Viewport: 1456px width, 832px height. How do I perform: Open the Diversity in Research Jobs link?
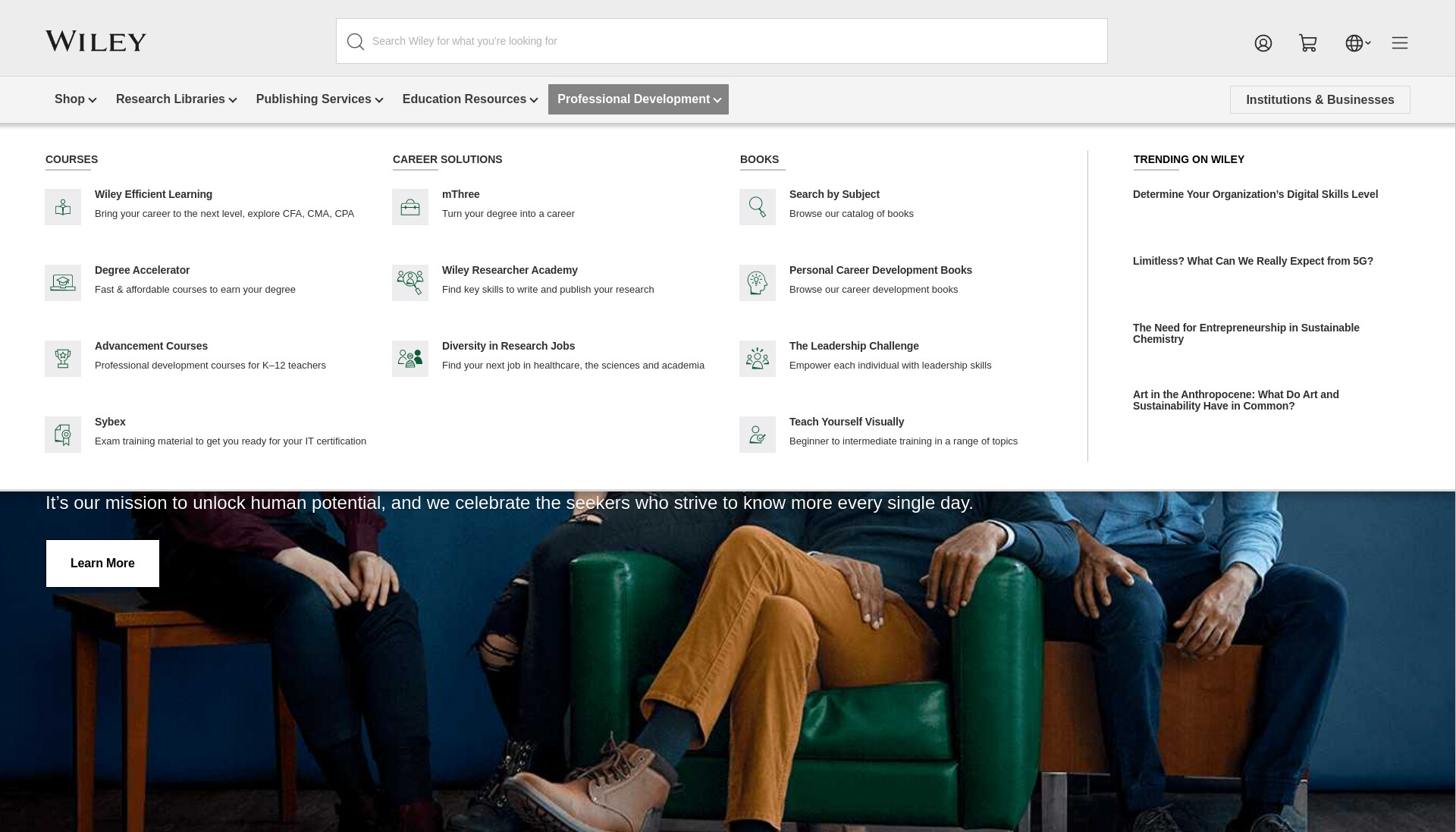508,346
